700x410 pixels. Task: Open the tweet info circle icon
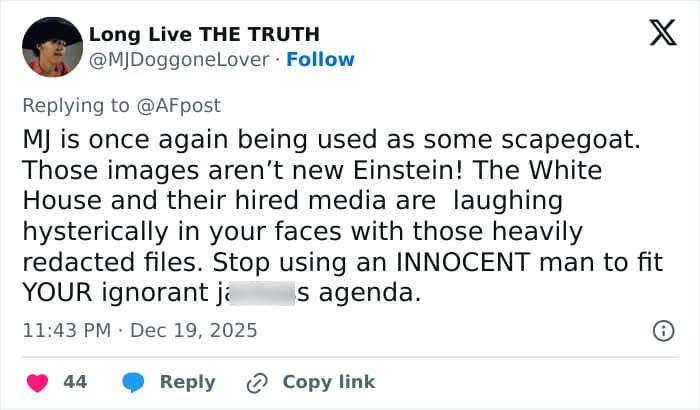661,330
